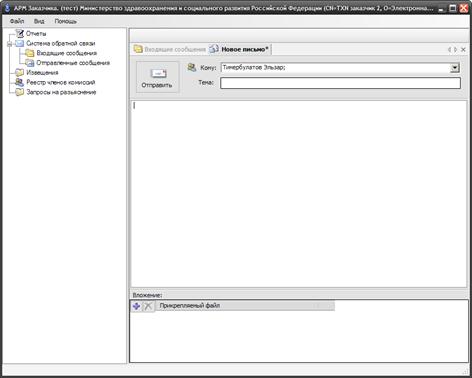Click the Тема subject field
The width and height of the screenshot is (472, 378).
coord(340,83)
